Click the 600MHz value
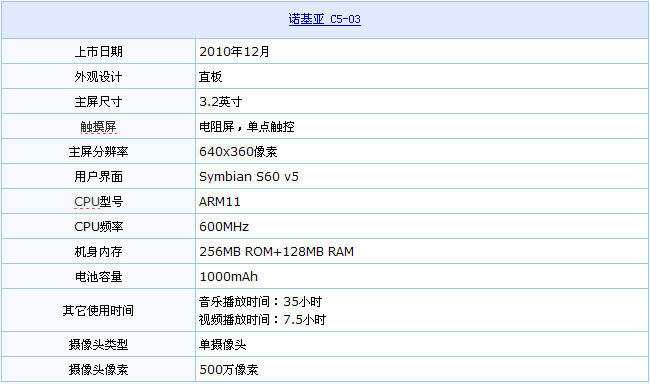 coord(224,226)
